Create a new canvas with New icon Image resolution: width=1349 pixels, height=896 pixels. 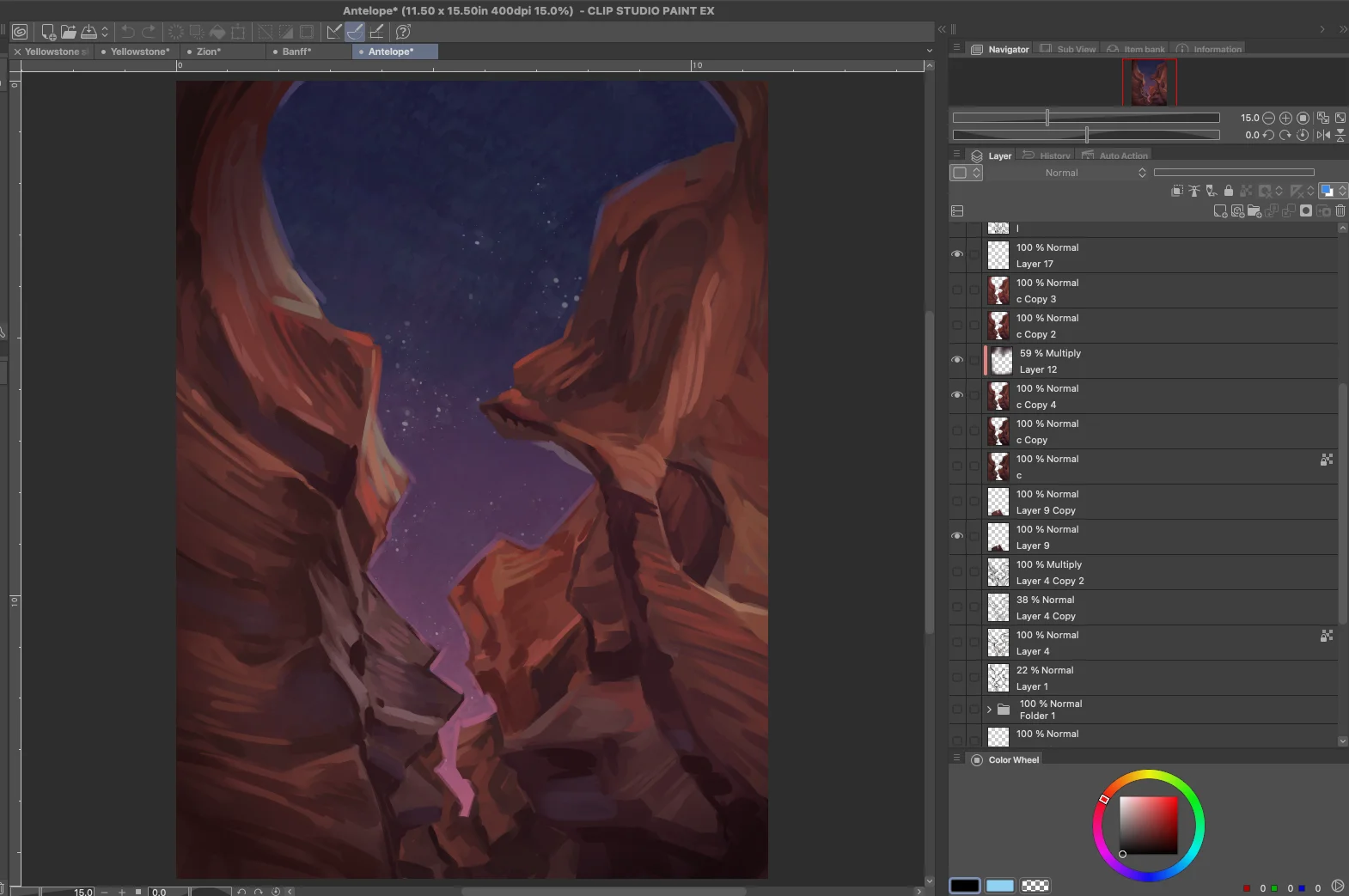[x=48, y=32]
